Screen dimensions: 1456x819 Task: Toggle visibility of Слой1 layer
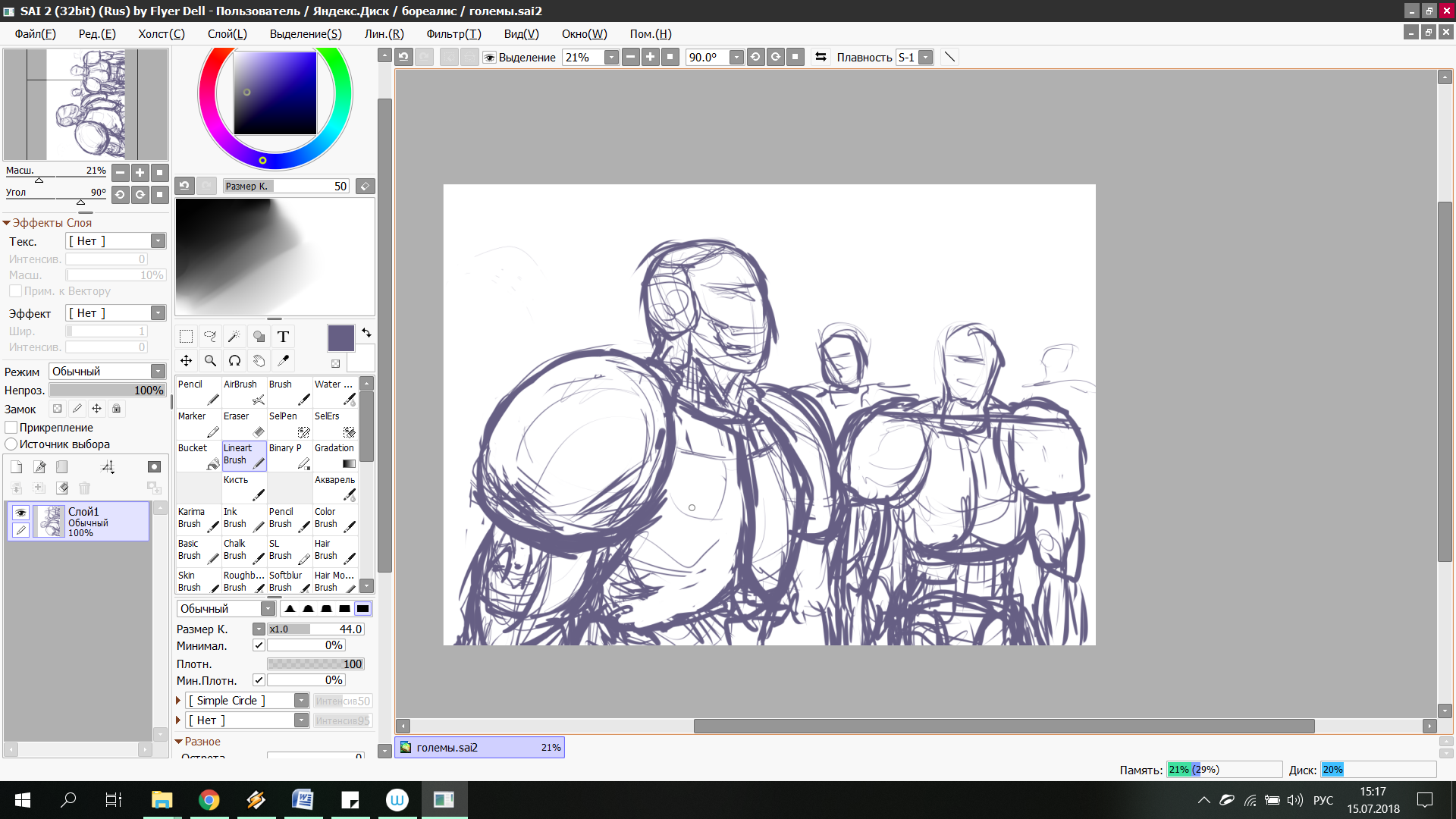[20, 513]
